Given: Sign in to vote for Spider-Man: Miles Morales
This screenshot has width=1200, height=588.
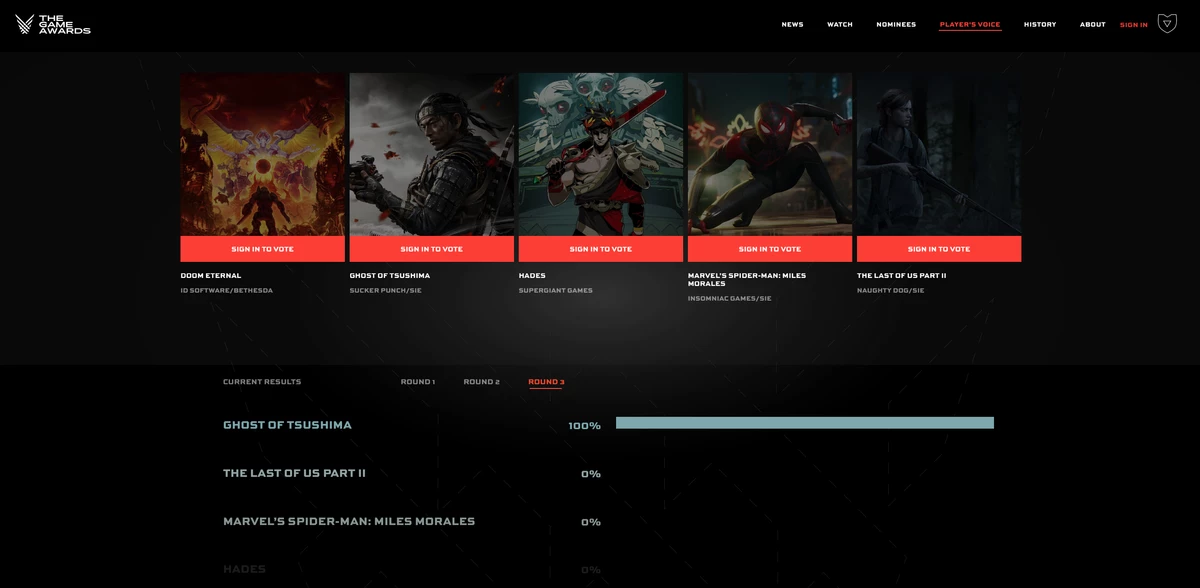Looking at the screenshot, I should pos(770,249).
